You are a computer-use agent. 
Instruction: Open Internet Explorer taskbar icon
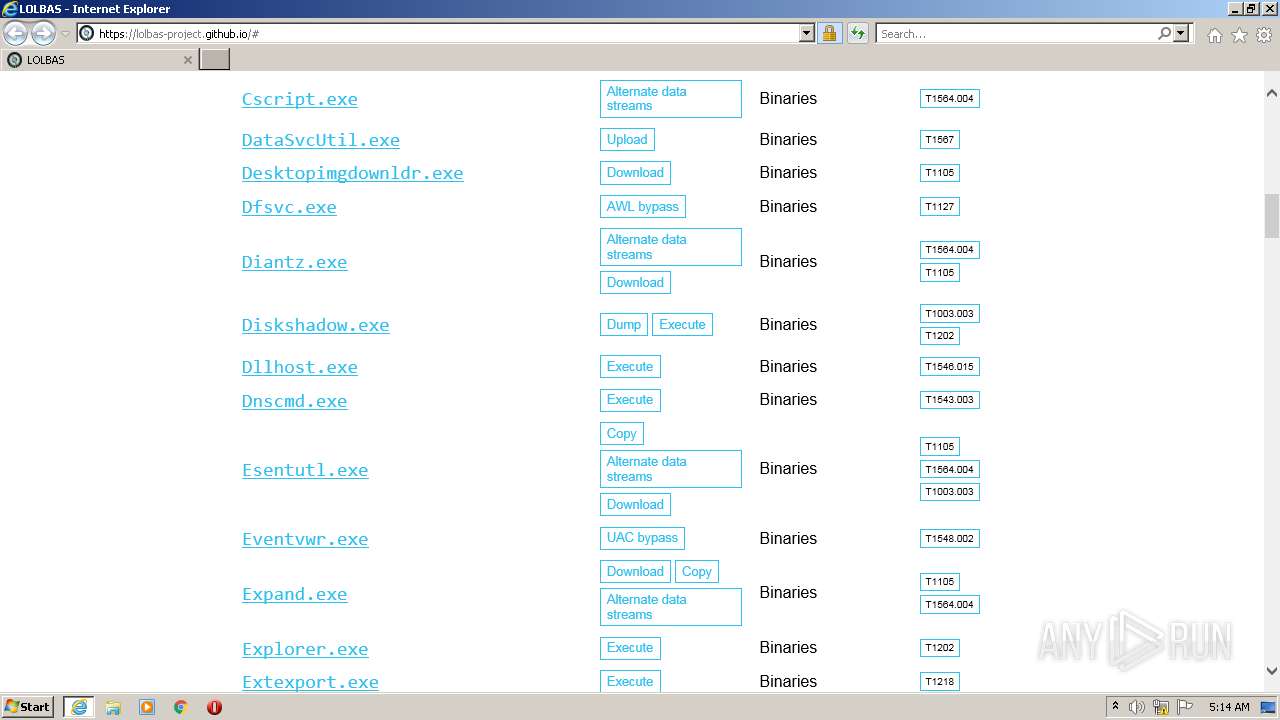pyautogui.click(x=79, y=706)
